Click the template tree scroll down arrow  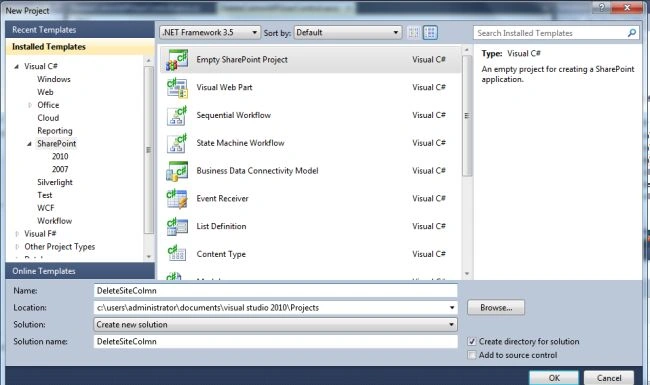tap(148, 257)
